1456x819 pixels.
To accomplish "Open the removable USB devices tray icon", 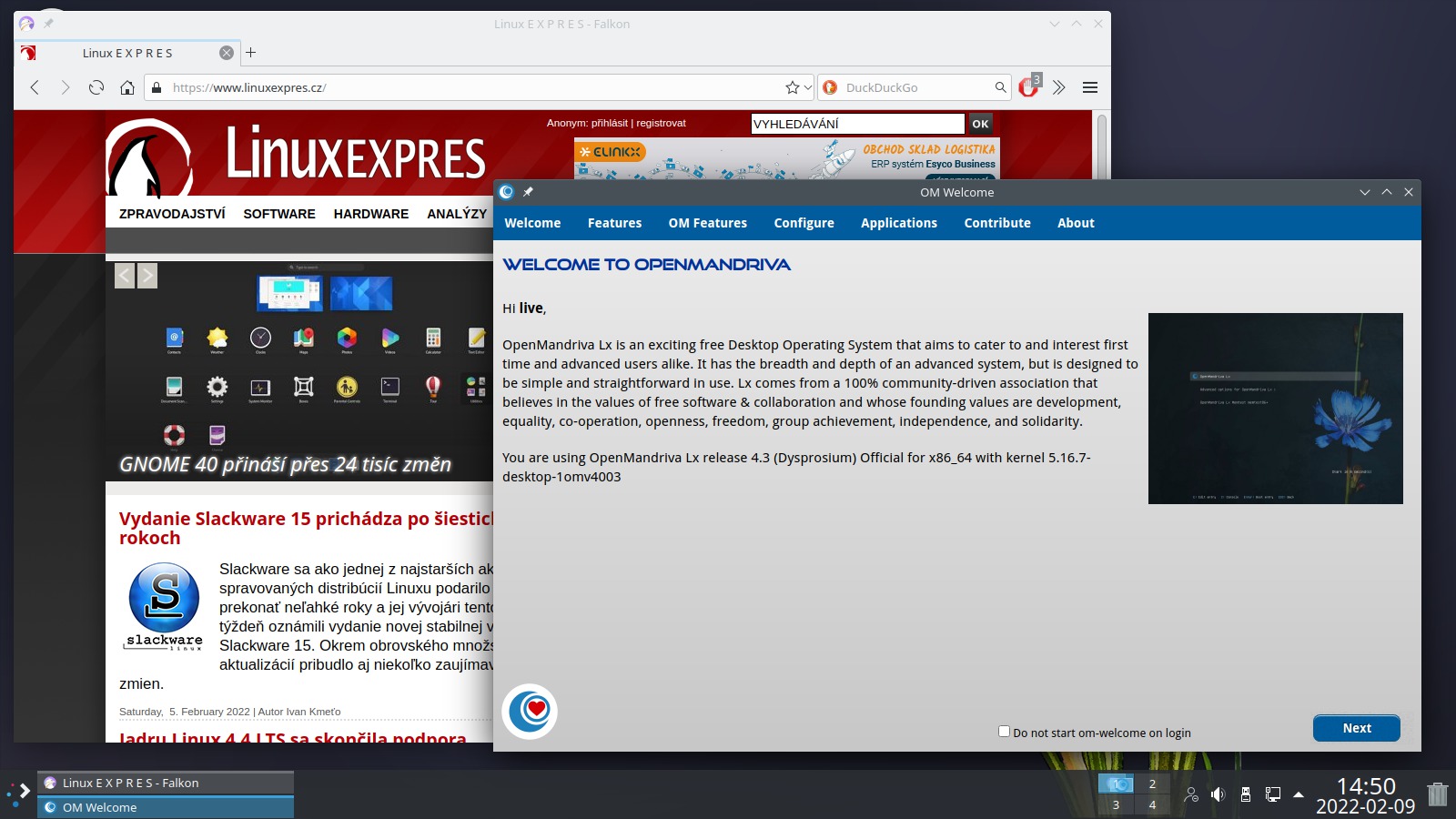I will (1246, 794).
